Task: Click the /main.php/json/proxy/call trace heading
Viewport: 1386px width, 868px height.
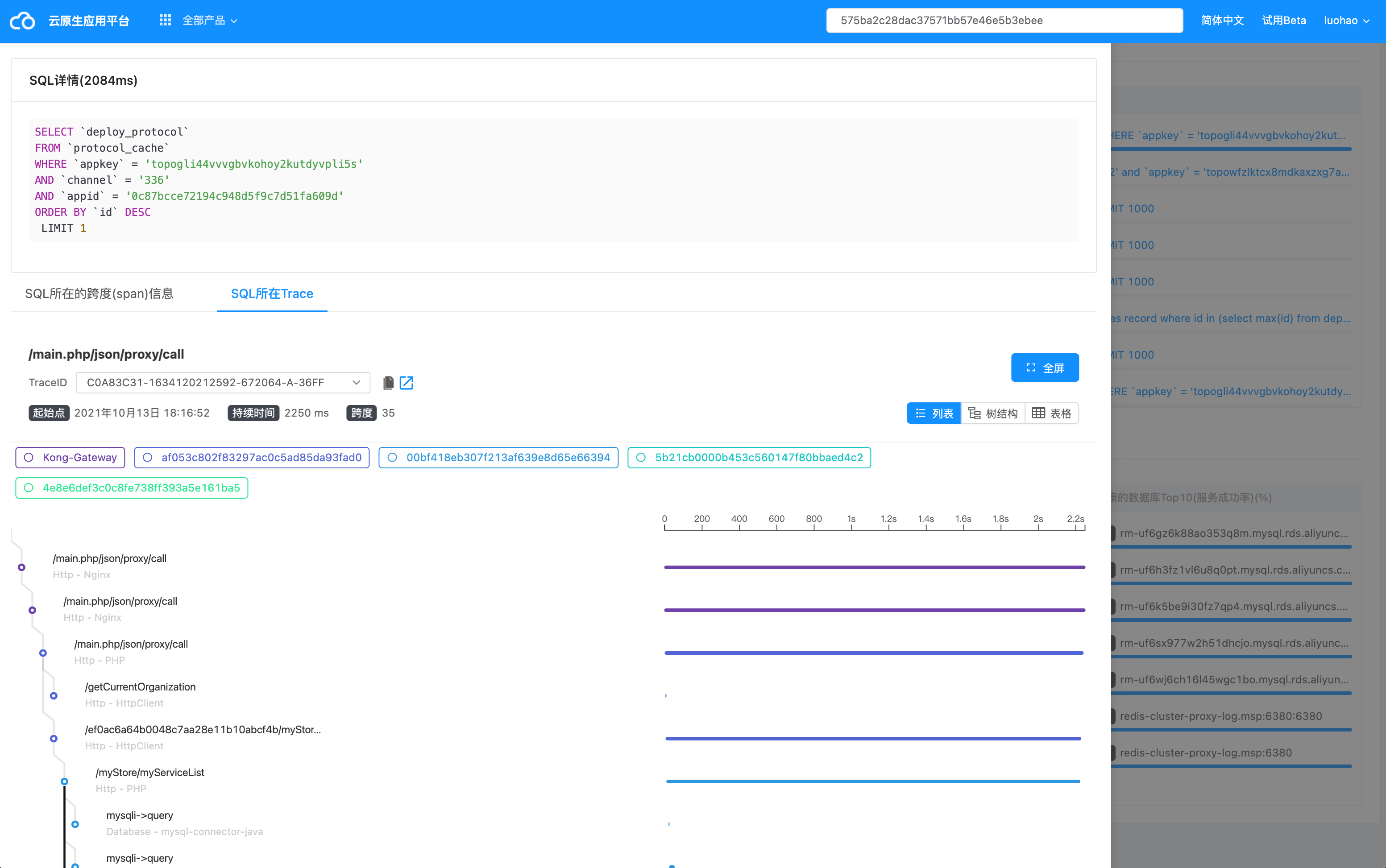Action: click(106, 354)
